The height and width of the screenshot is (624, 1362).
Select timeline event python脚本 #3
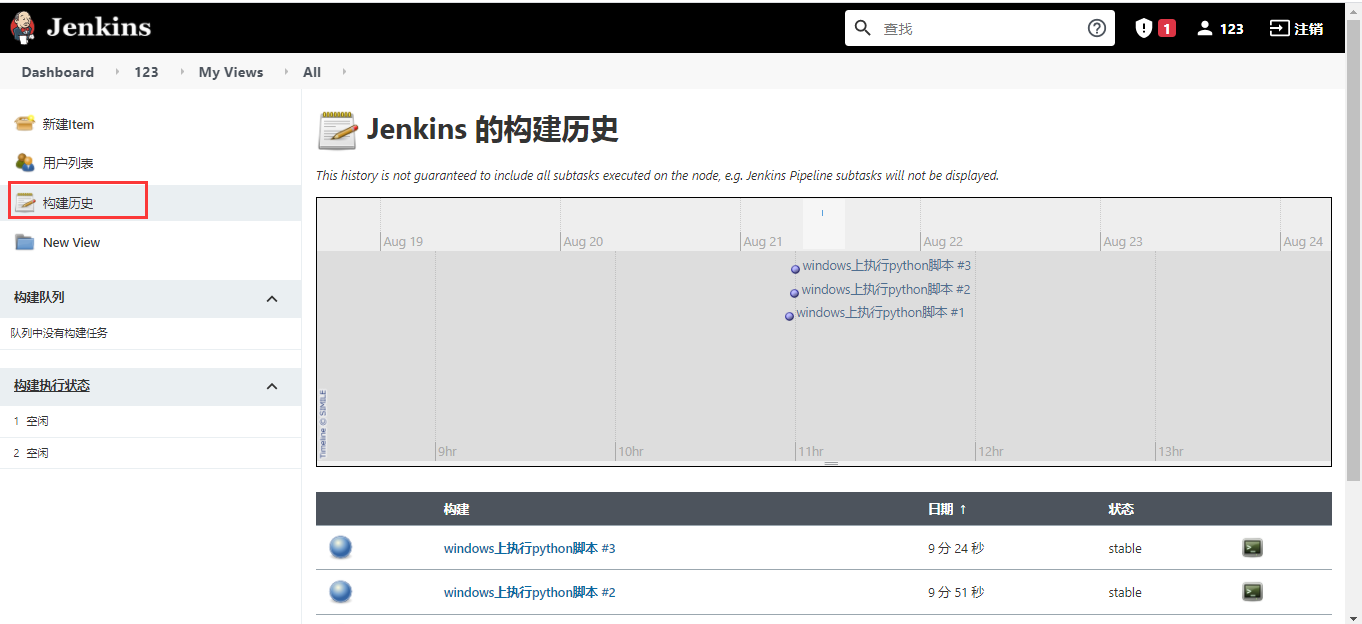click(886, 266)
